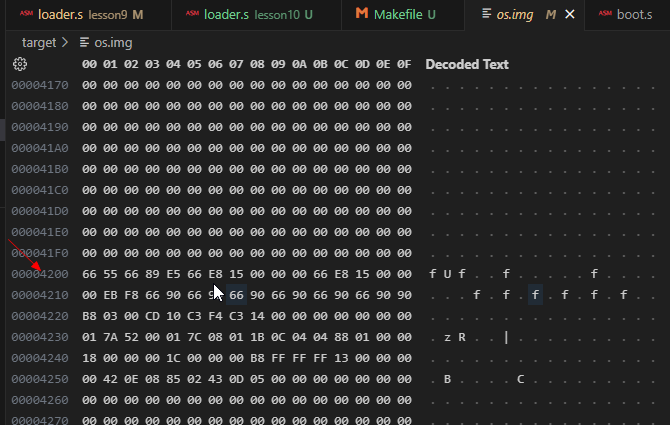Select first byte 66 at row 00004200

(x=89, y=274)
